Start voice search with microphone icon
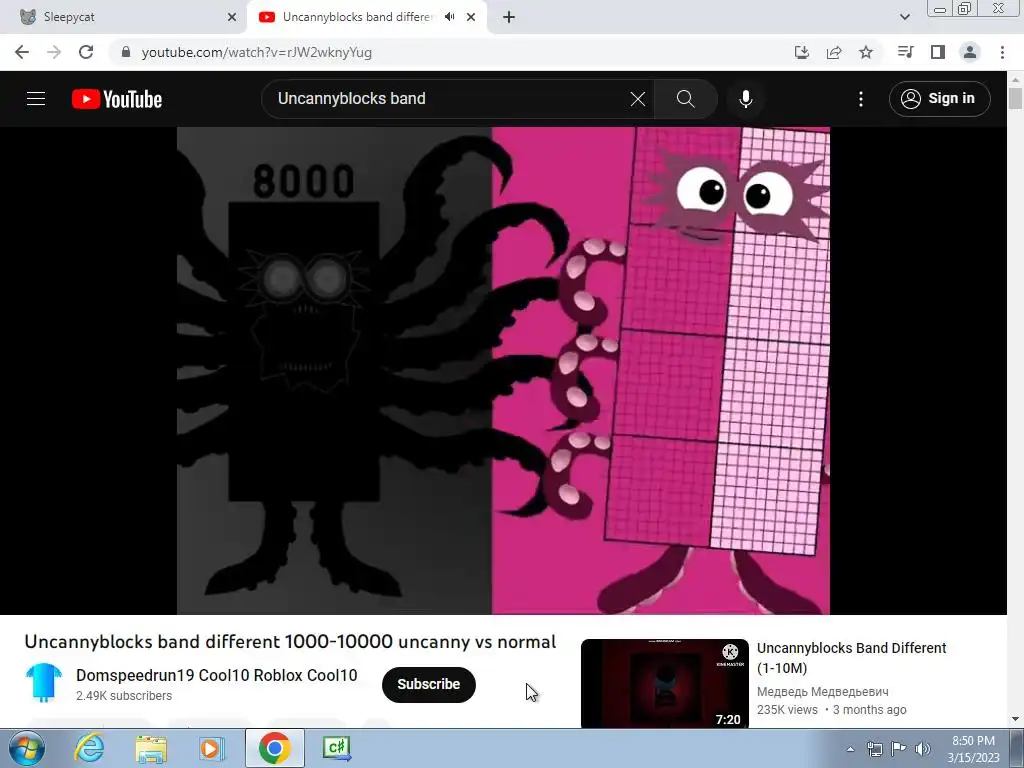This screenshot has width=1024, height=768. [745, 99]
